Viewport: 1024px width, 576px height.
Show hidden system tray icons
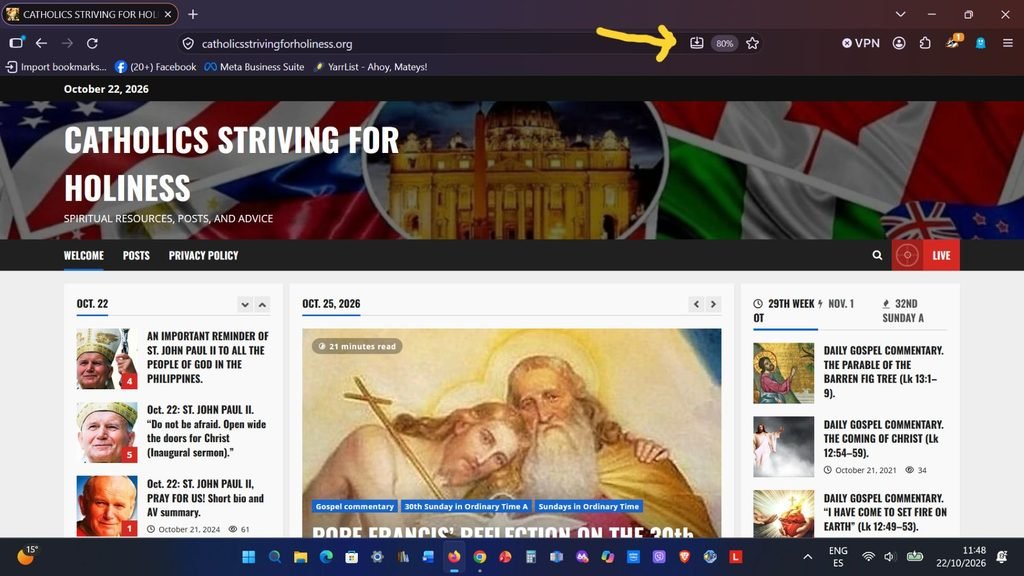pyautogui.click(x=808, y=557)
